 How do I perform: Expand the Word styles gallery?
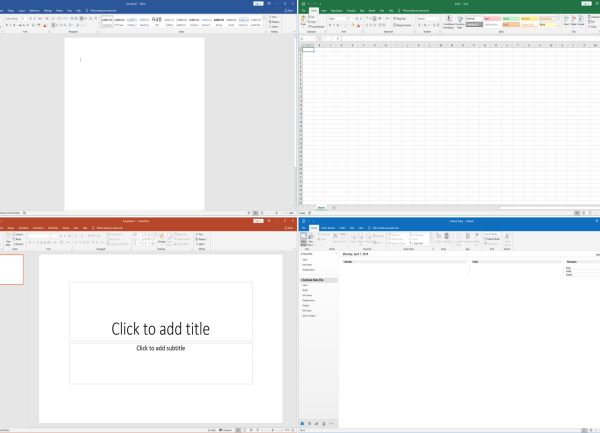click(264, 25)
